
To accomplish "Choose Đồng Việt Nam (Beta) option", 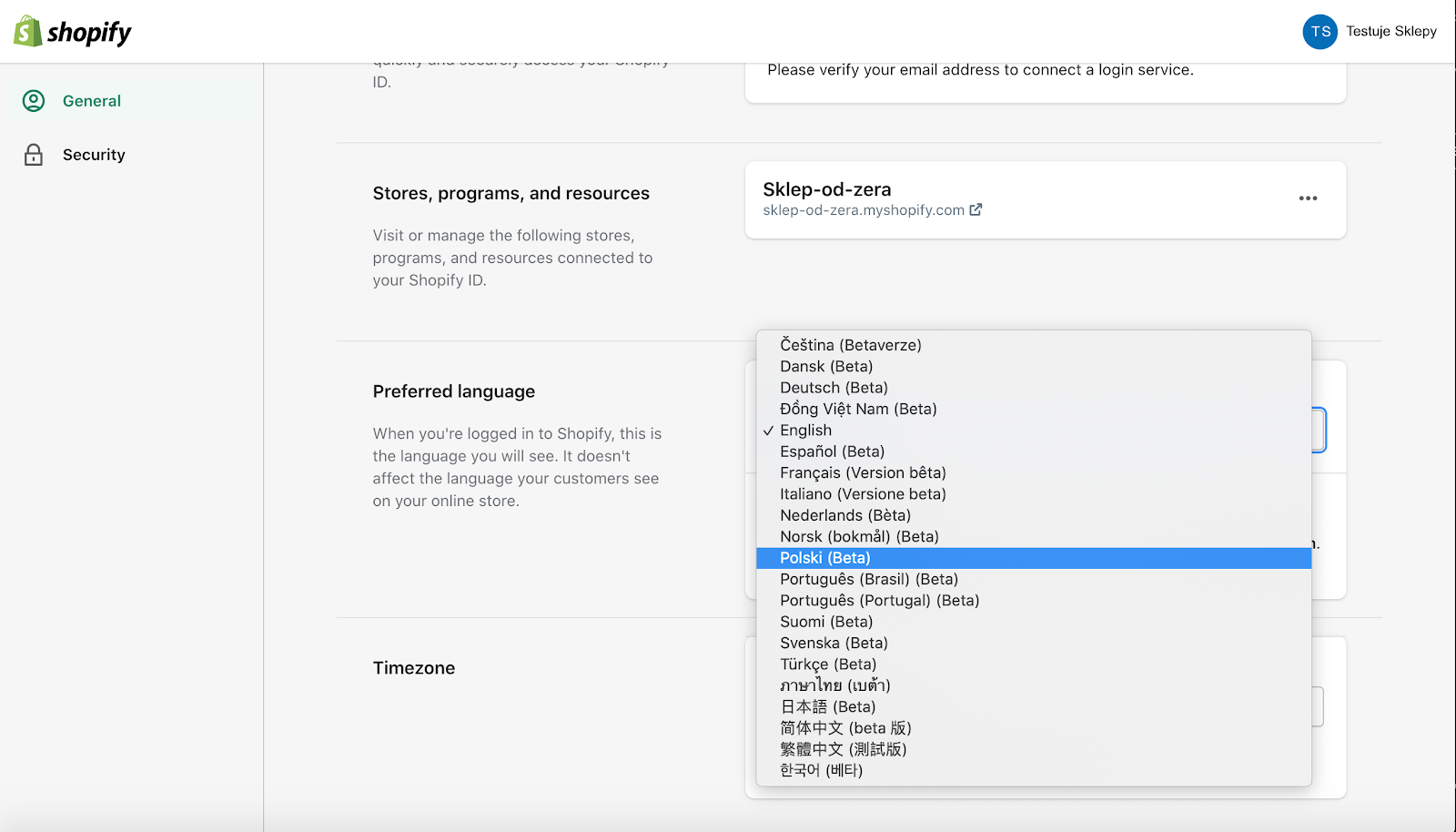I will 1034,409.
